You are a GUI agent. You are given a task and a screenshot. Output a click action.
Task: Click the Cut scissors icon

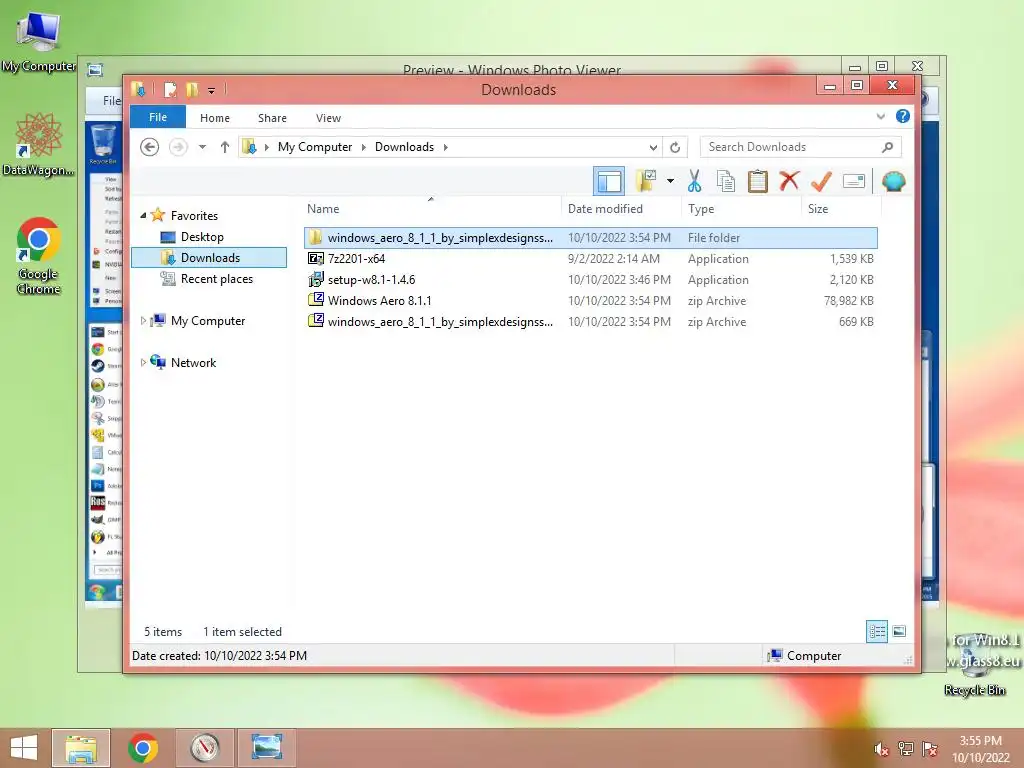click(x=694, y=181)
